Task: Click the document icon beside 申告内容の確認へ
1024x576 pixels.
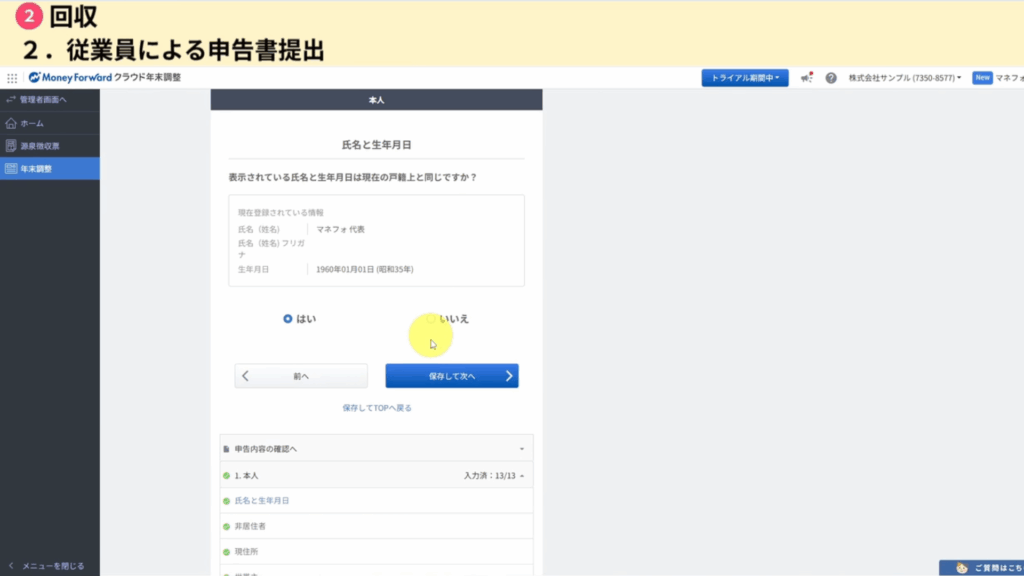Action: [x=227, y=449]
